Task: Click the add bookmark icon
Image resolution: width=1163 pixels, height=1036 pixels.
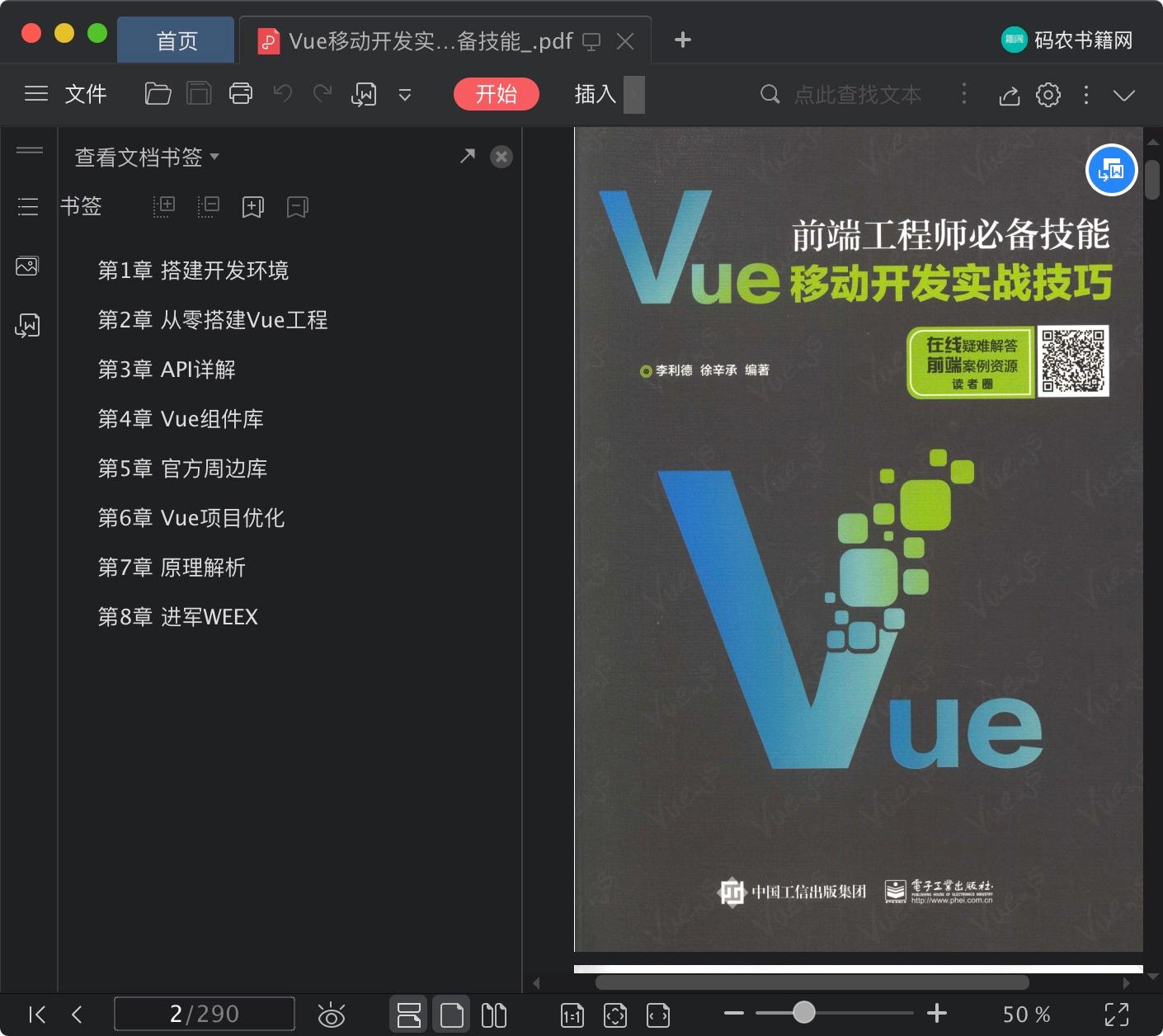Action: point(253,207)
